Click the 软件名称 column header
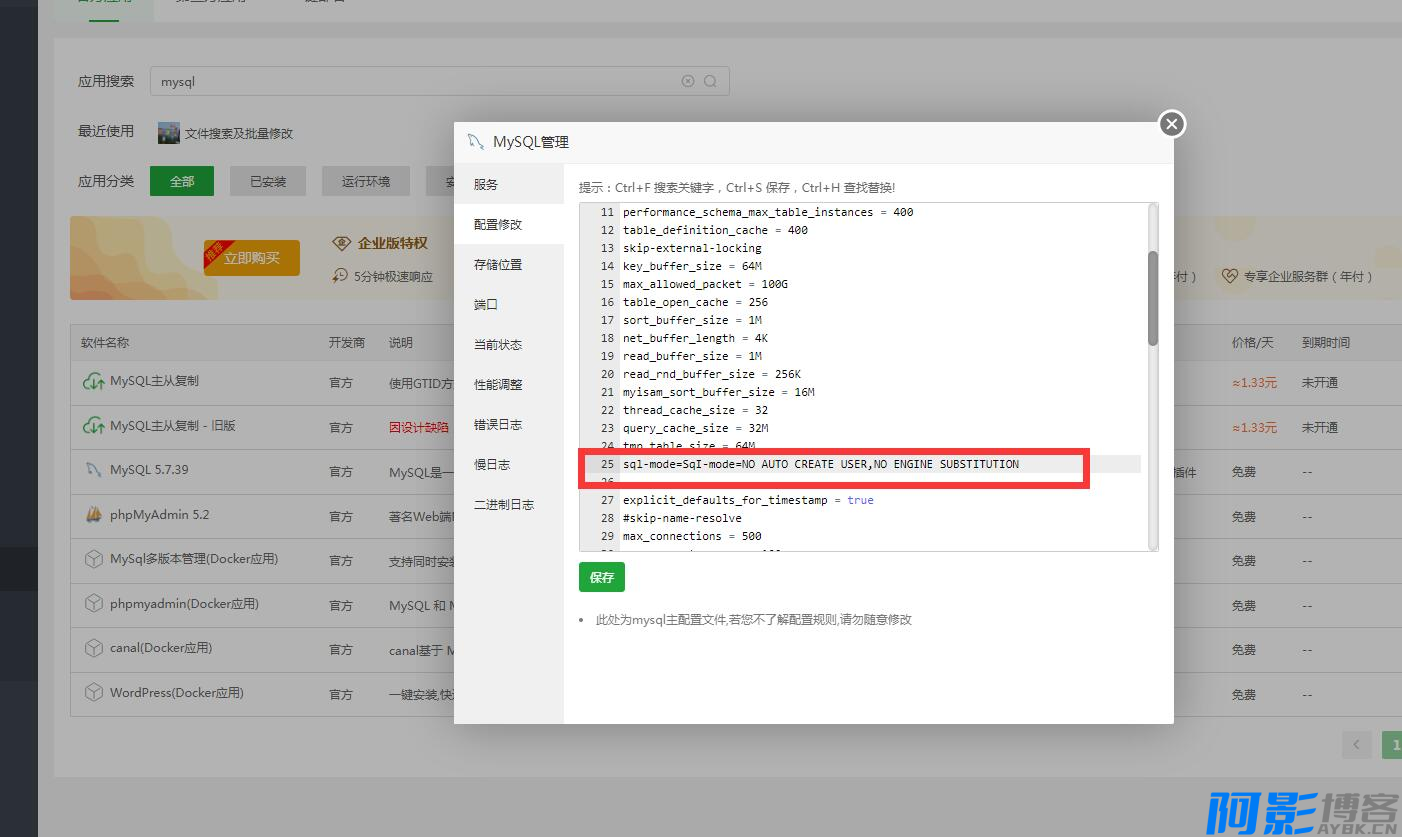Screen dimensions: 1402x837 [105, 342]
